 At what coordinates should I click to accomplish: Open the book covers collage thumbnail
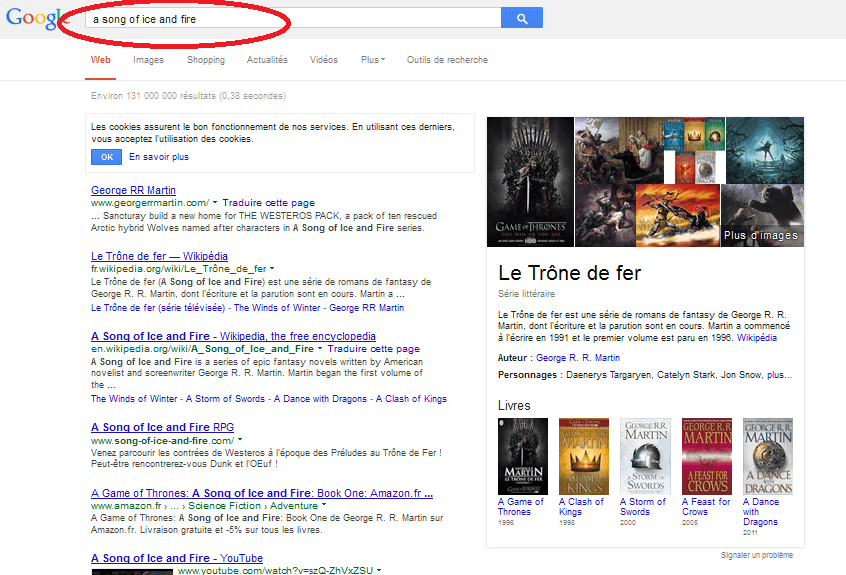pos(694,150)
